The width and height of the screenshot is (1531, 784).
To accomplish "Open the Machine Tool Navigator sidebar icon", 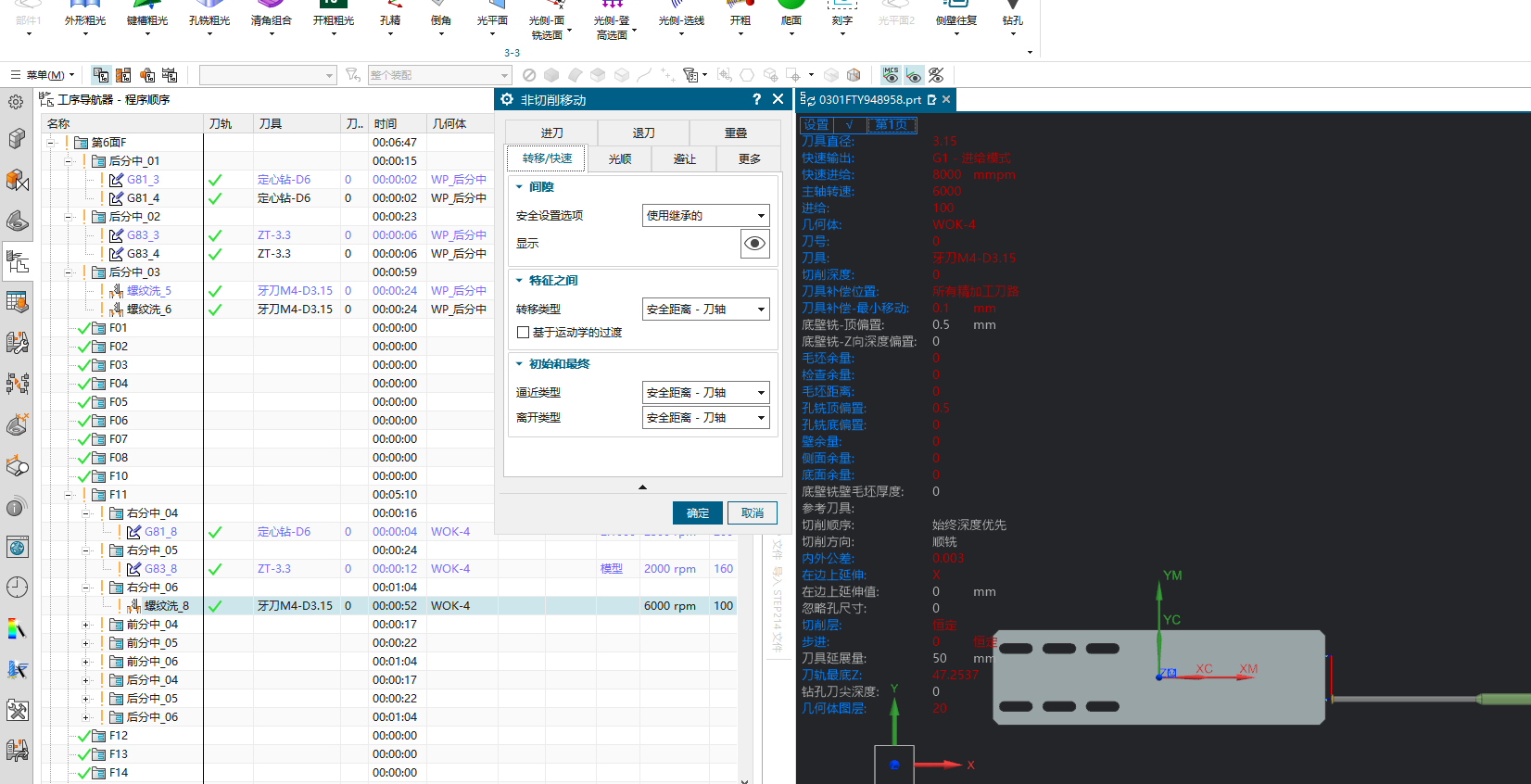I will pos(17,302).
